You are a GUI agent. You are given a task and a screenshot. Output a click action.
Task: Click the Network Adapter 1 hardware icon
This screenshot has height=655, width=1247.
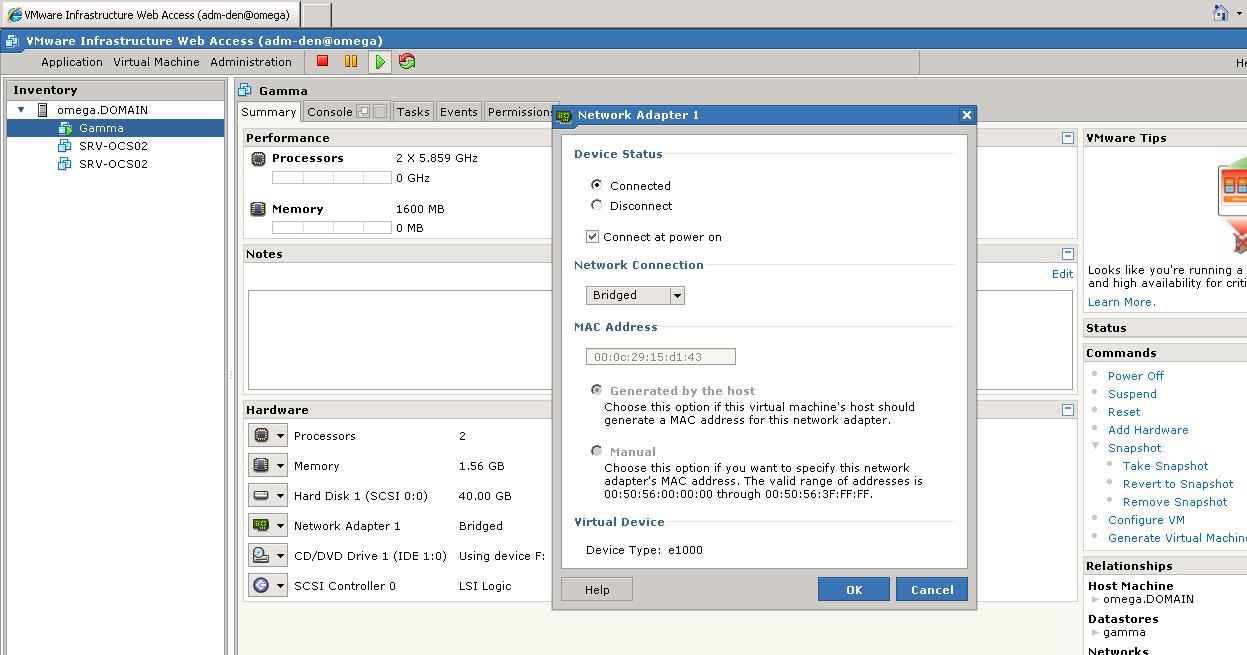(x=261, y=525)
